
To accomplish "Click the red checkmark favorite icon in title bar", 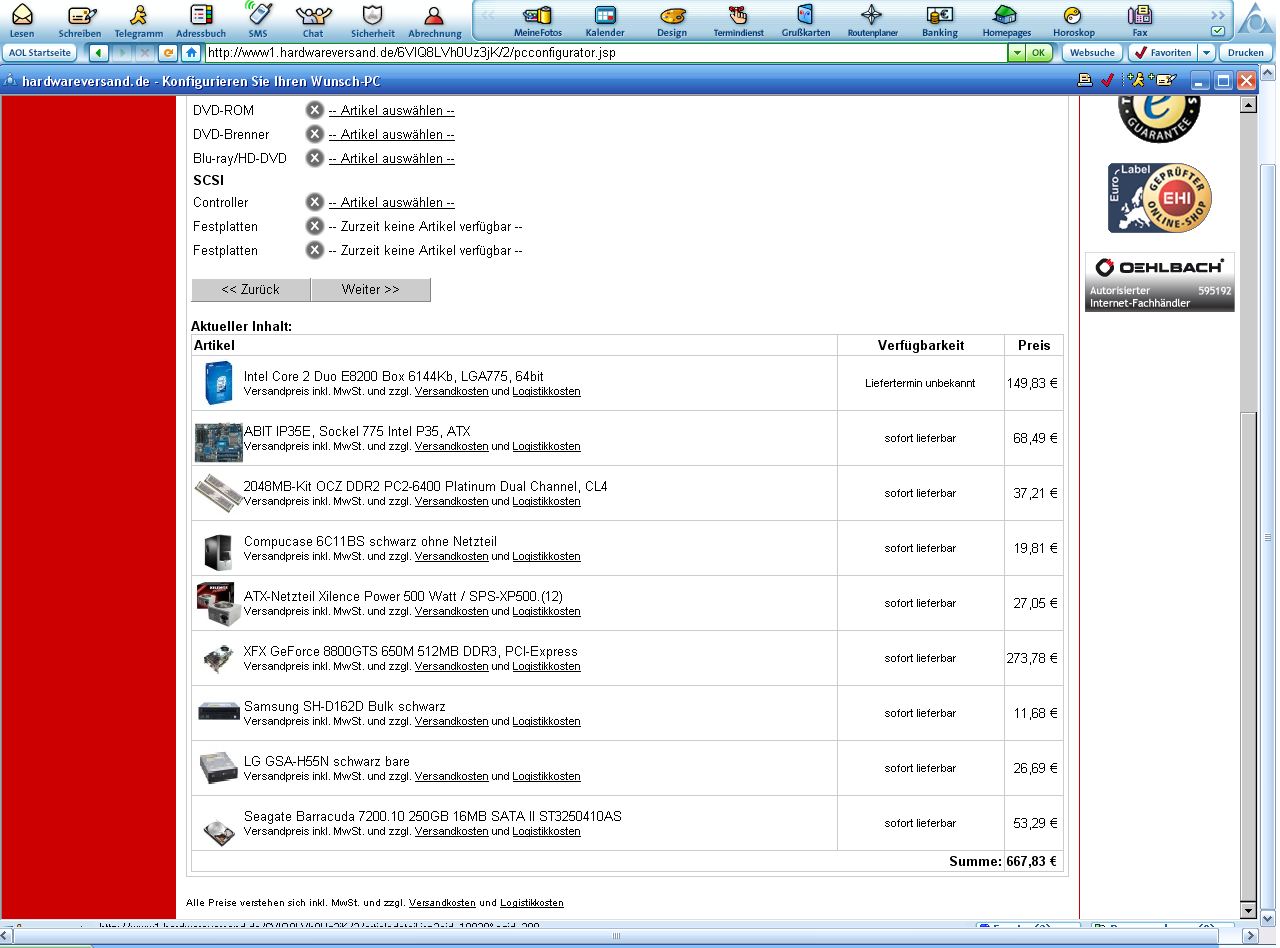I will click(x=1107, y=81).
